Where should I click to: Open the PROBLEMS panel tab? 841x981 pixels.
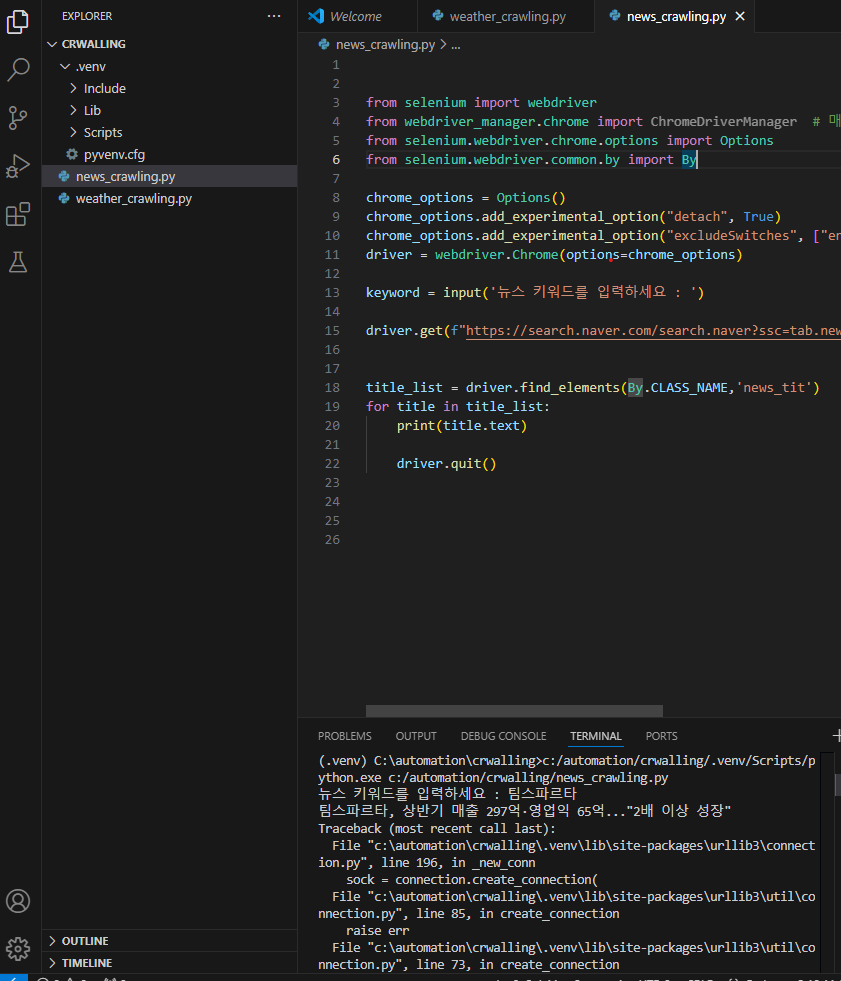[x=345, y=736]
